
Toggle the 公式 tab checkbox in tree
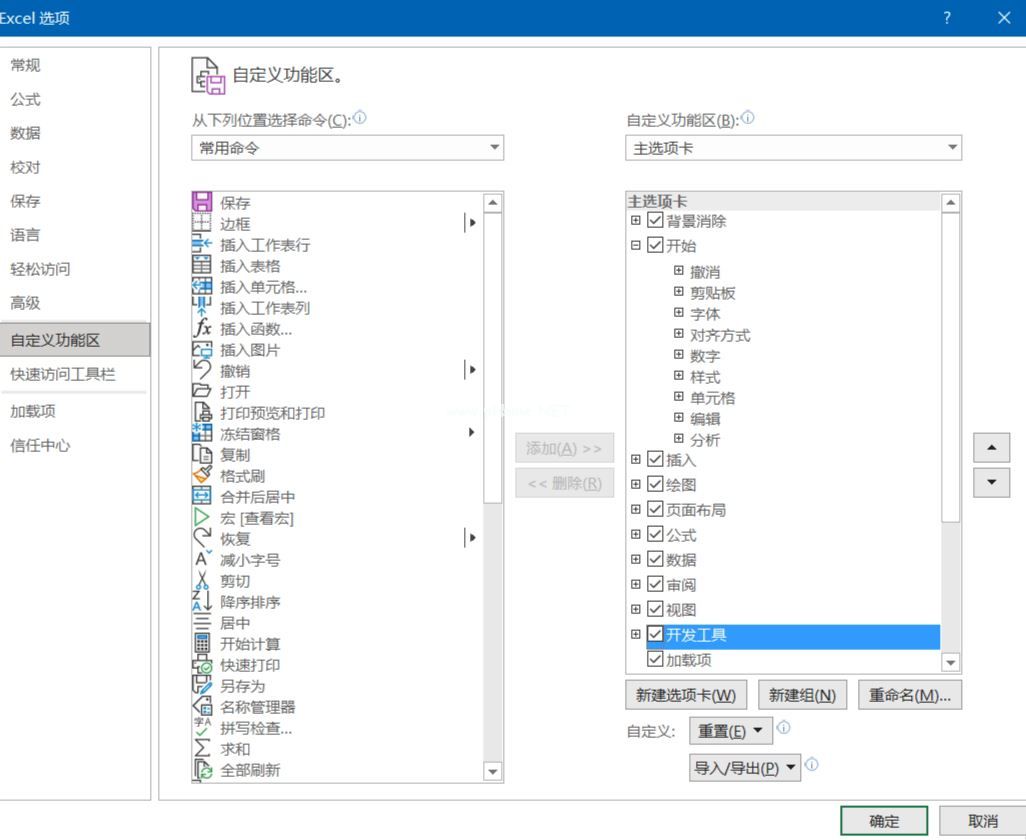pos(655,534)
